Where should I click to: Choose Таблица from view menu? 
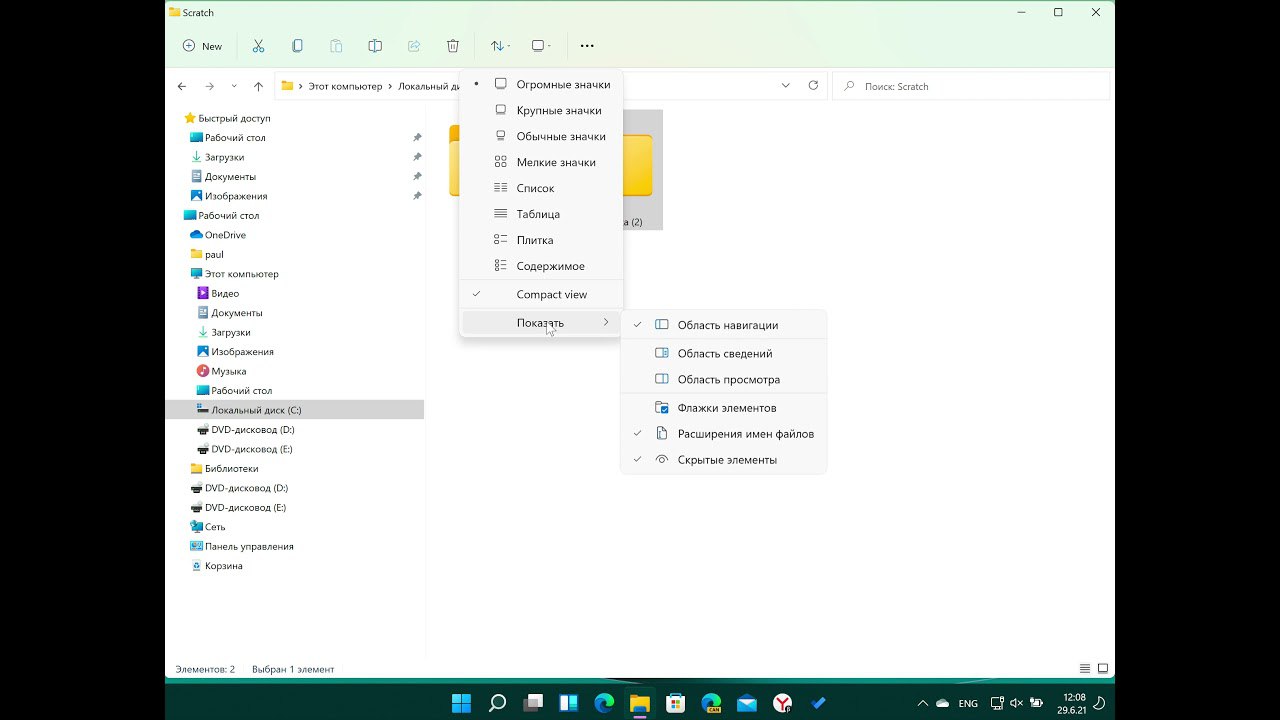point(541,214)
